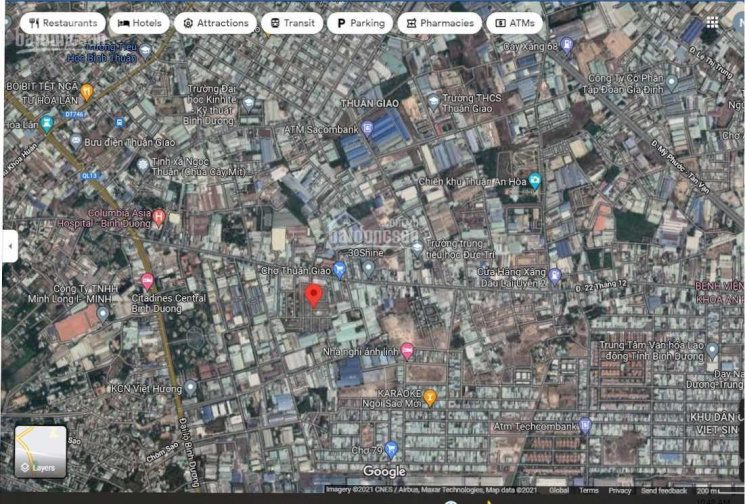Open the Send feedback link
The image size is (745, 504).
(x=664, y=491)
